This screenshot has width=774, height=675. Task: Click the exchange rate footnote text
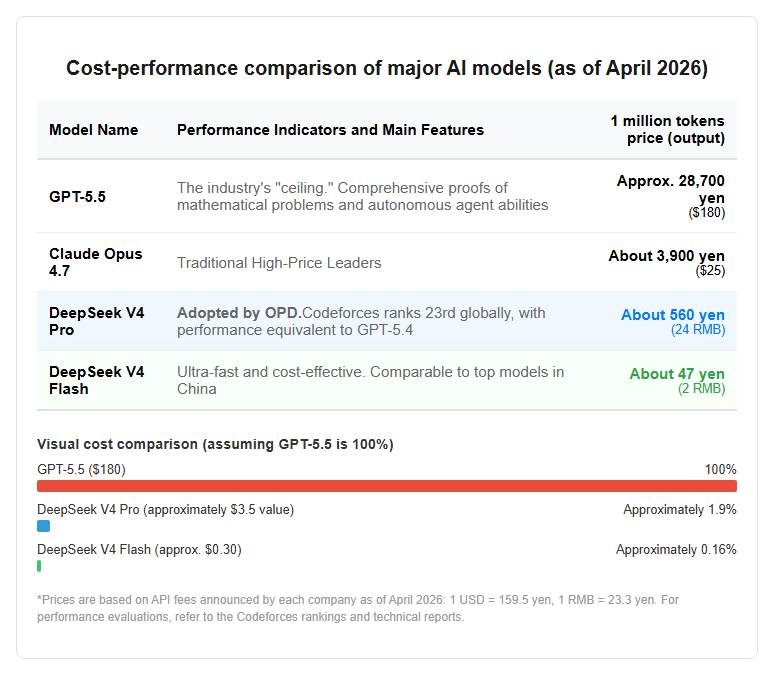pos(358,608)
